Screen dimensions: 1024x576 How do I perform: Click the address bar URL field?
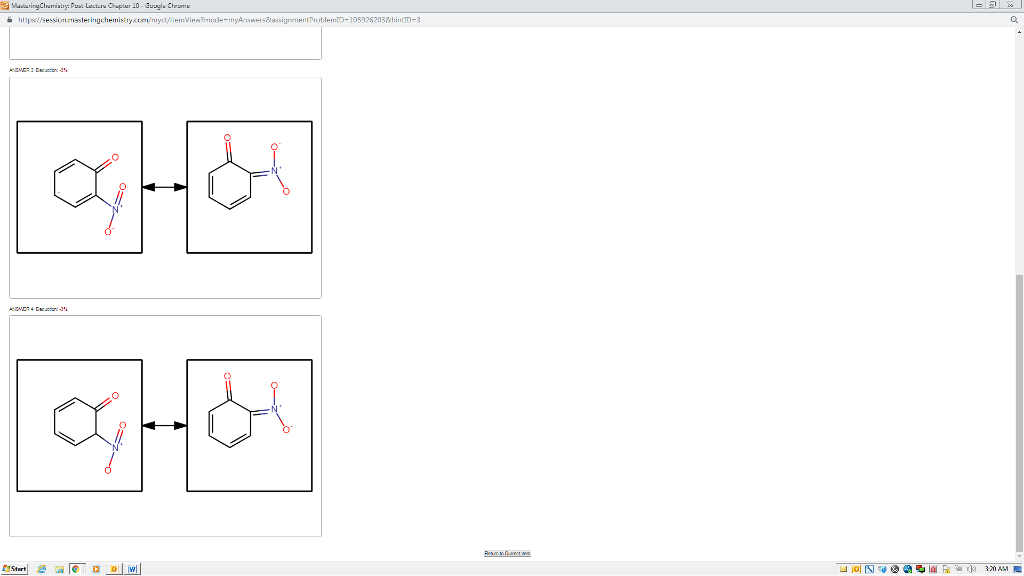200,17
